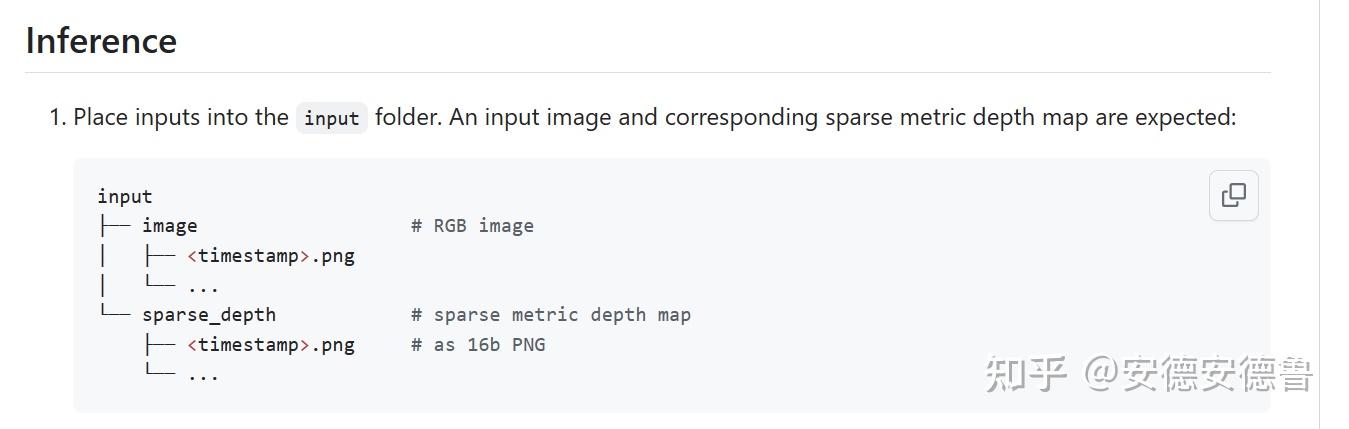Click '<timestamp>.png' under sparse_depth folder
1349x429 pixels.
(x=270, y=345)
